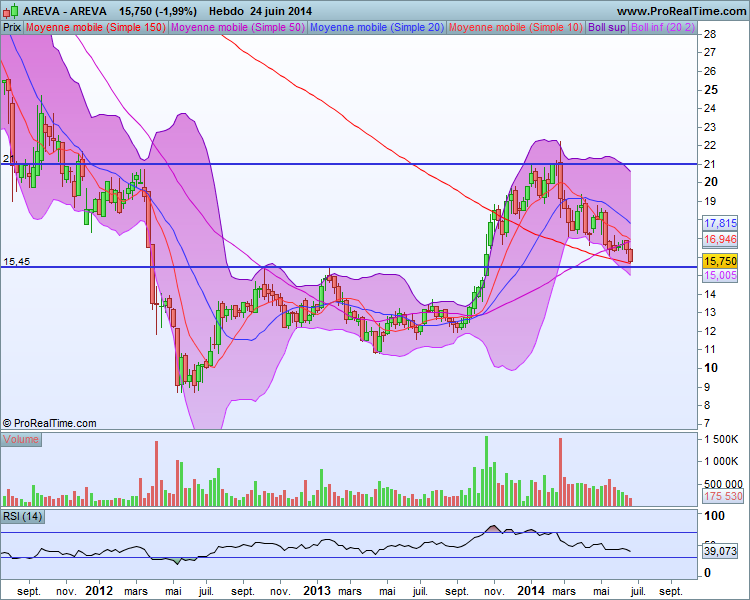Select Moyenne mobile (Simple 50) legend label
The height and width of the screenshot is (600, 750).
click(238, 27)
